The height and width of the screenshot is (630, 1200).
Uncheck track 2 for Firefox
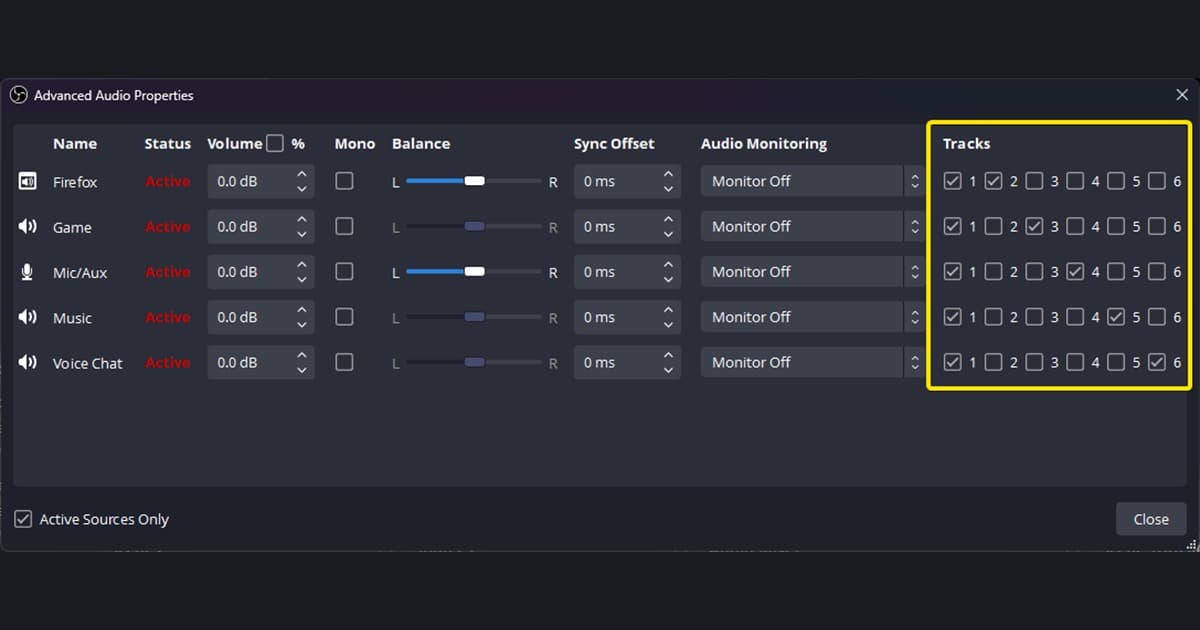[993, 181]
